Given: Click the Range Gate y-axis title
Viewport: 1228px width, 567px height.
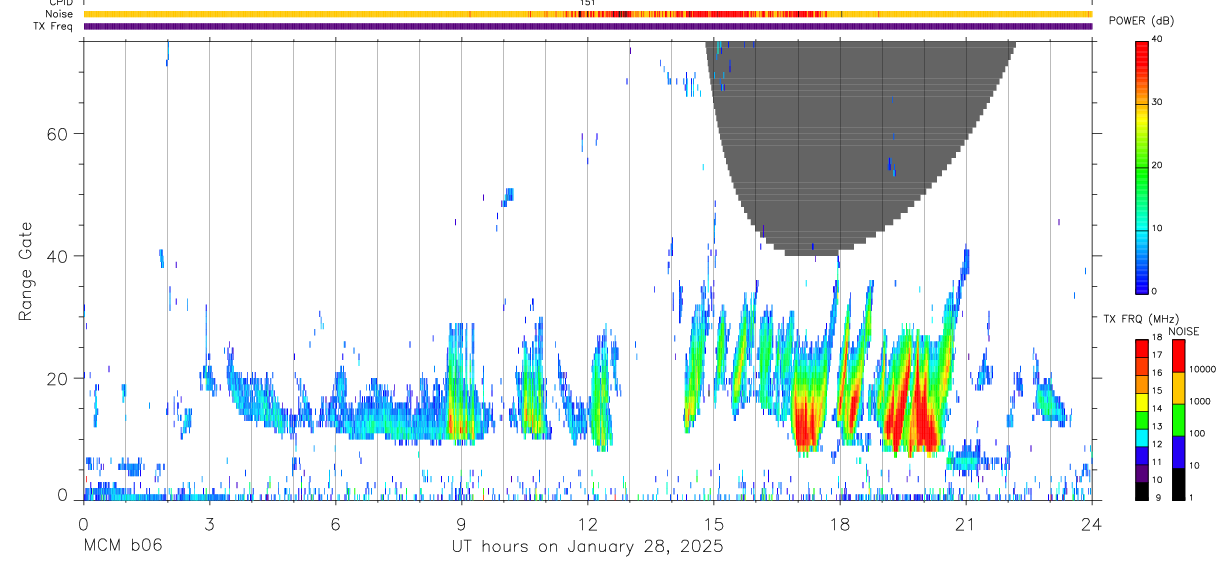Looking at the screenshot, I should (x=26, y=271).
